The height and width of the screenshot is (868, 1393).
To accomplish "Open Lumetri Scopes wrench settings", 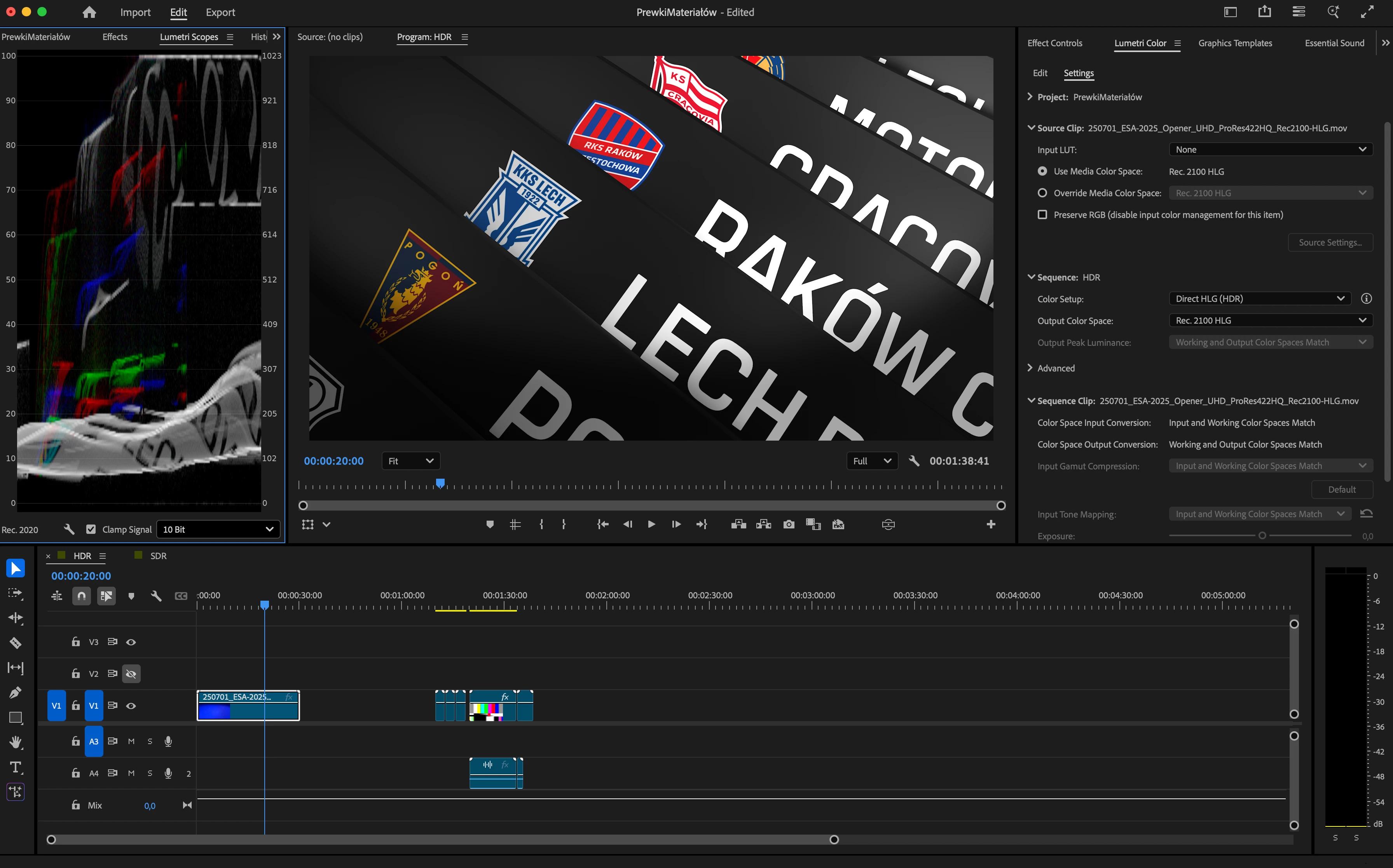I will (x=69, y=529).
